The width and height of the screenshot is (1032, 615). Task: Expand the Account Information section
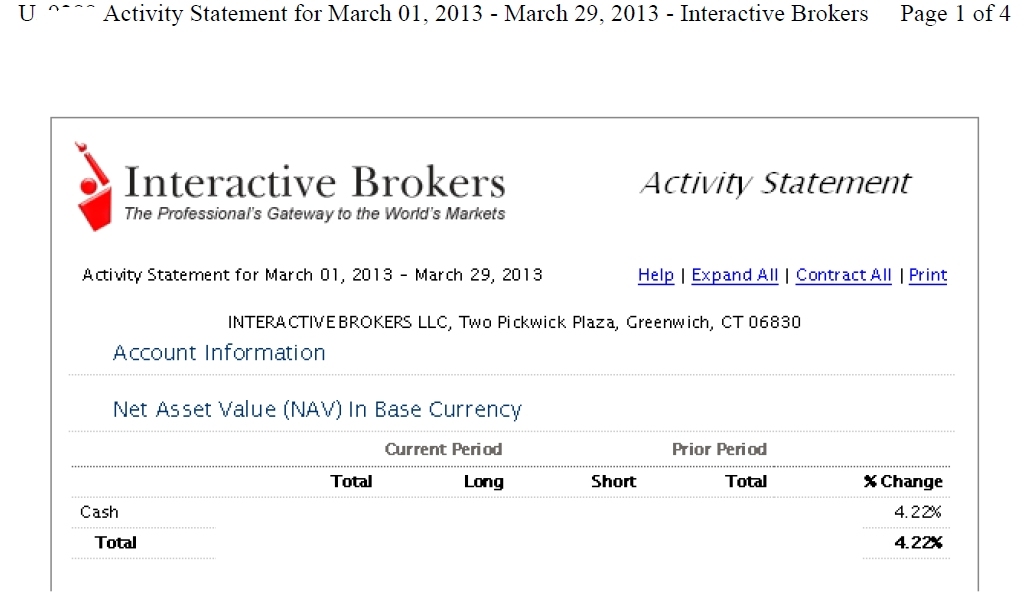[x=219, y=353]
